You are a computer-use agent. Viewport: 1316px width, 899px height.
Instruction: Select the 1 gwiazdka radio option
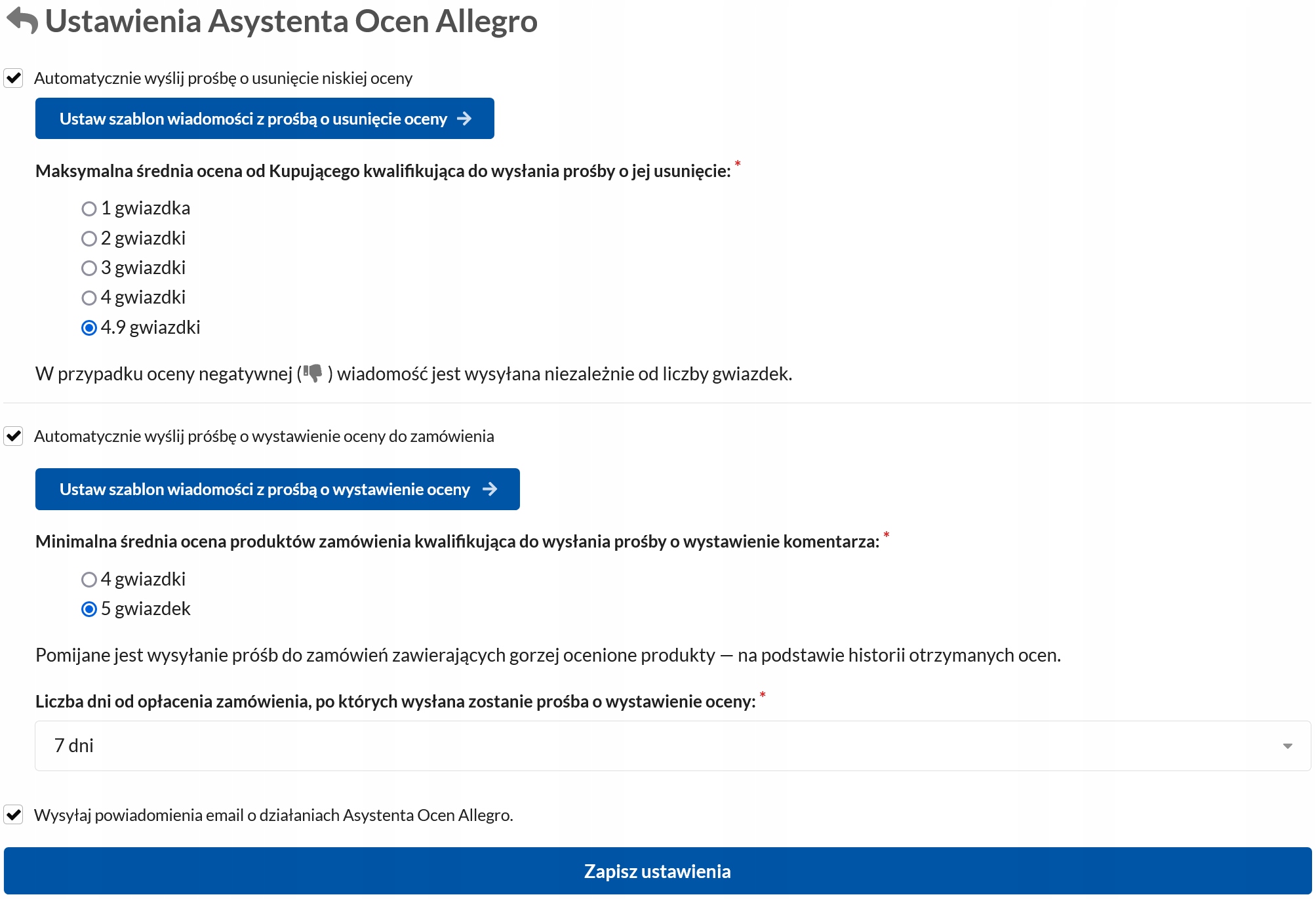[89, 209]
